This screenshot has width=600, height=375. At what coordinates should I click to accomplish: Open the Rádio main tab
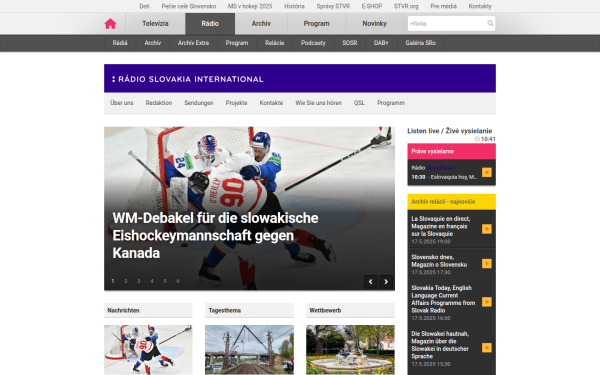point(210,24)
